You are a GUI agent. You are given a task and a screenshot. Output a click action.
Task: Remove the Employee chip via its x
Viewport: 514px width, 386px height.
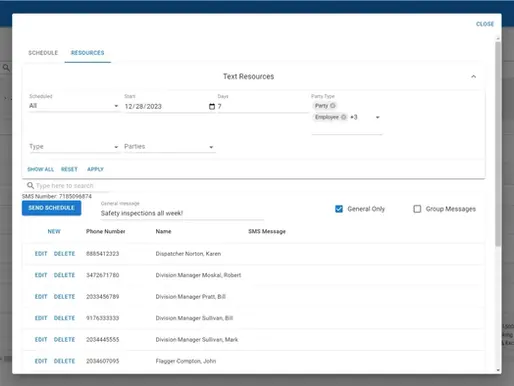(x=343, y=117)
